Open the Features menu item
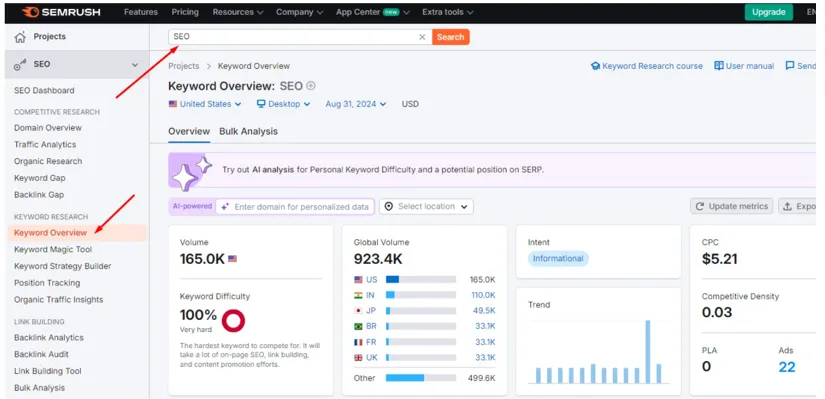Screen dimensions: 825x399 click(x=141, y=12)
